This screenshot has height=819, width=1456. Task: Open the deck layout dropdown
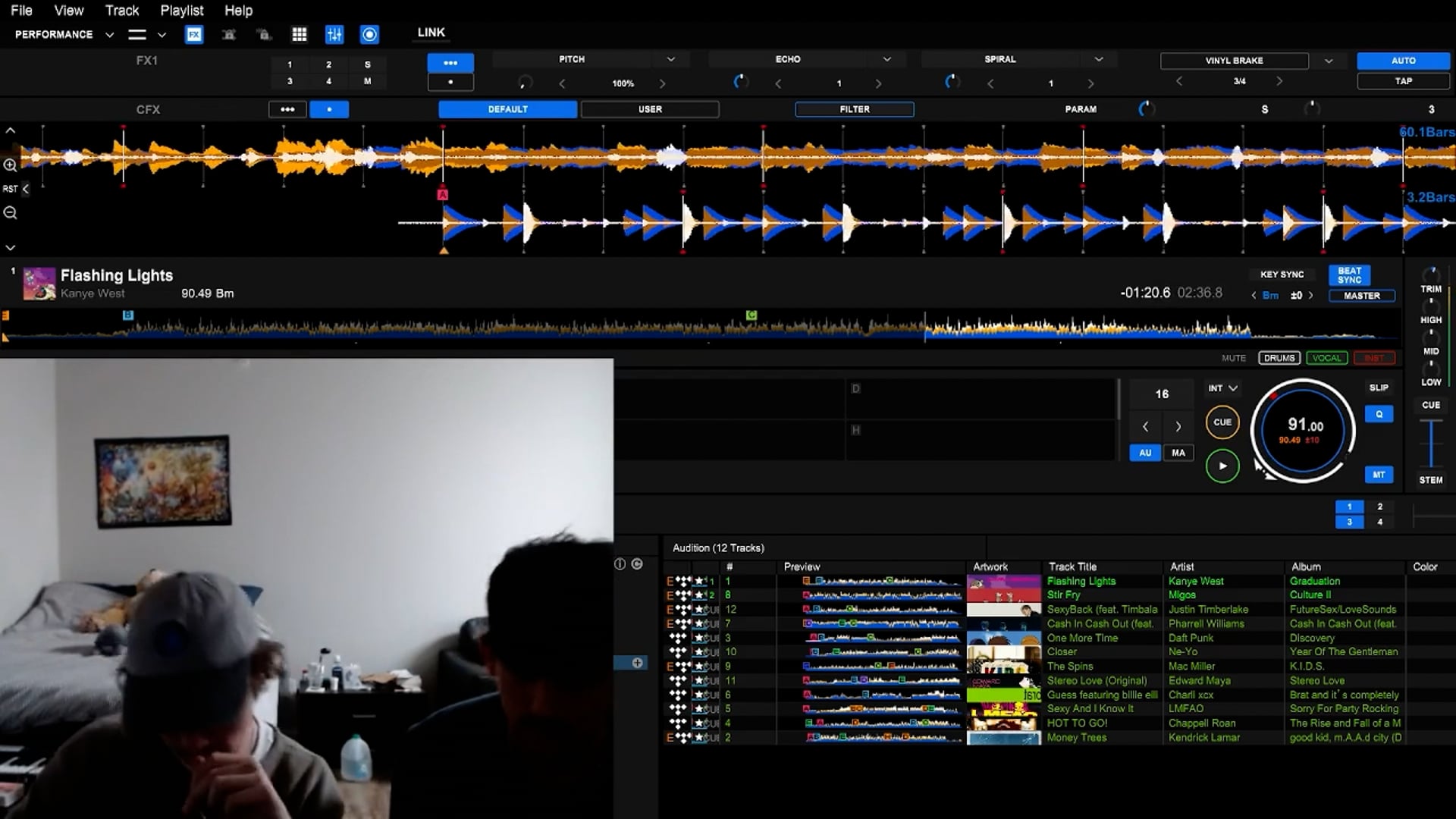coord(162,35)
